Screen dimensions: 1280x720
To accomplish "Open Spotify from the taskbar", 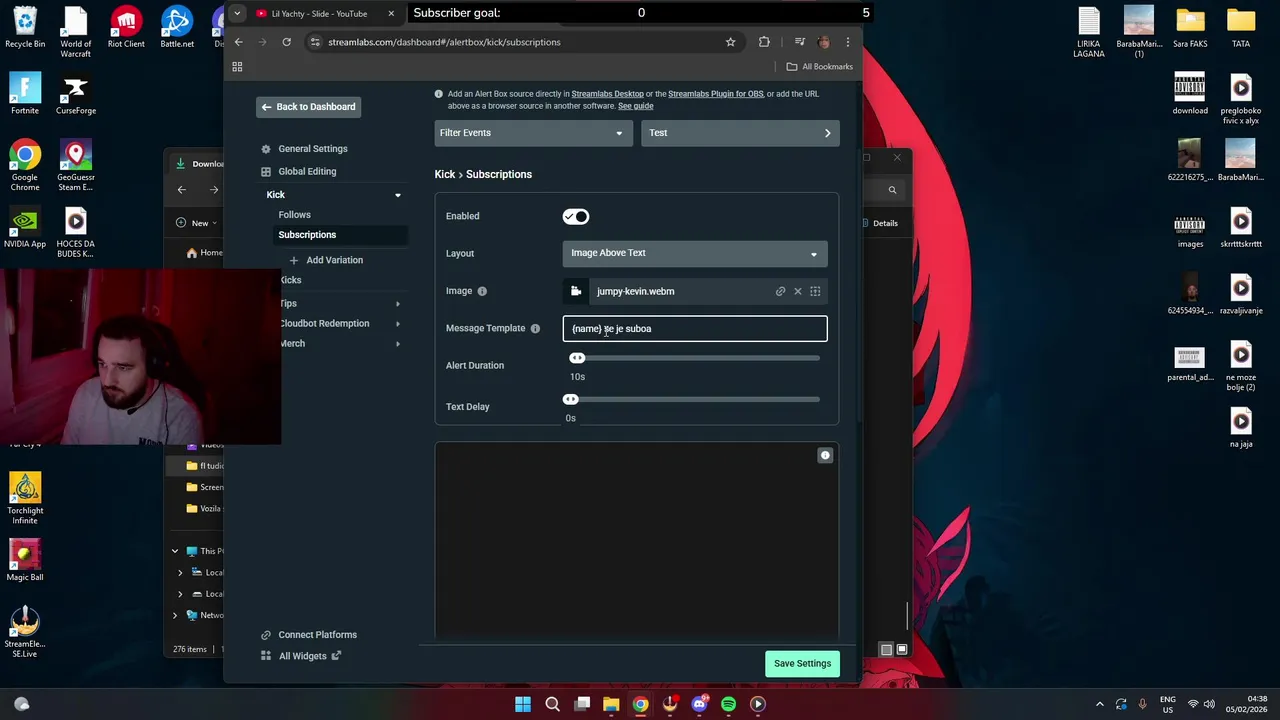I will pos(728,704).
